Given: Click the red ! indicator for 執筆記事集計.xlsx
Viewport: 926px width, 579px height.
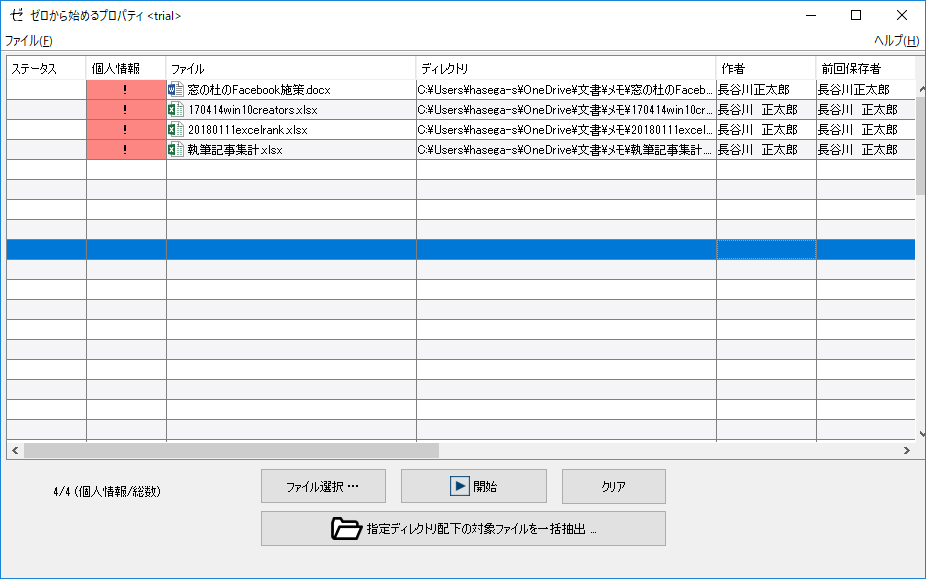Looking at the screenshot, I should [125, 149].
